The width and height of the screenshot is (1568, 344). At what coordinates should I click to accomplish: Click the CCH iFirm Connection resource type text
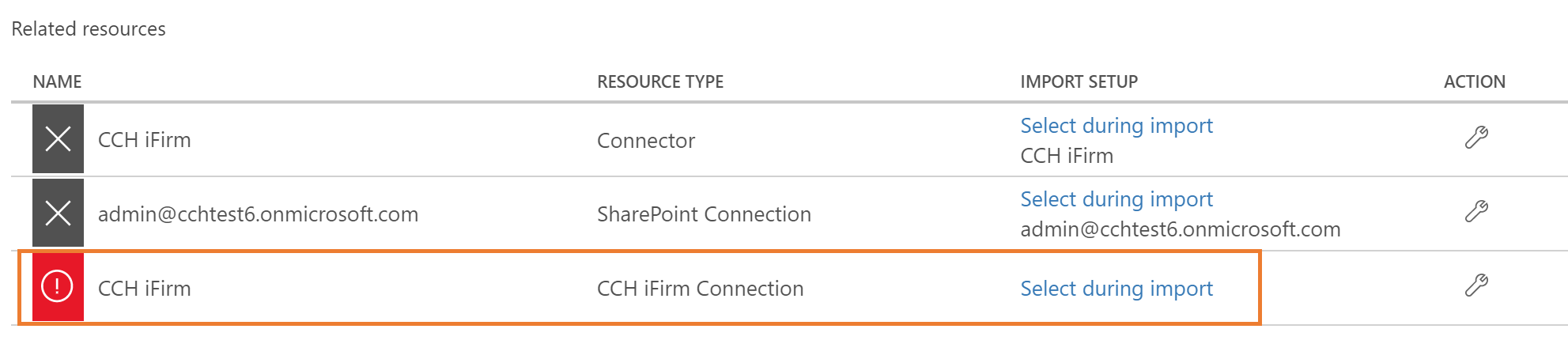pos(700,289)
